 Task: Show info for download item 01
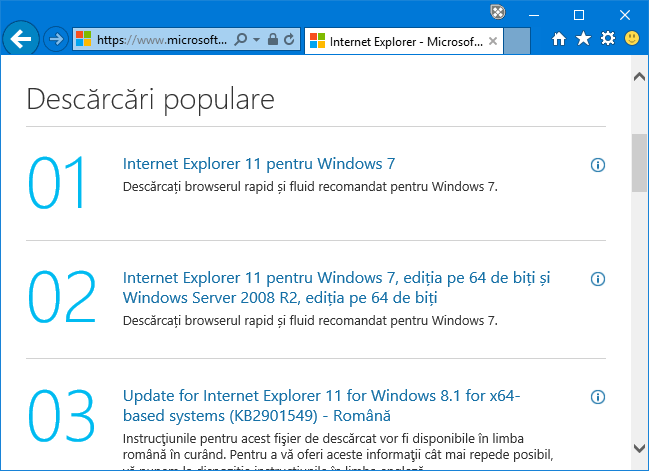(x=598, y=165)
